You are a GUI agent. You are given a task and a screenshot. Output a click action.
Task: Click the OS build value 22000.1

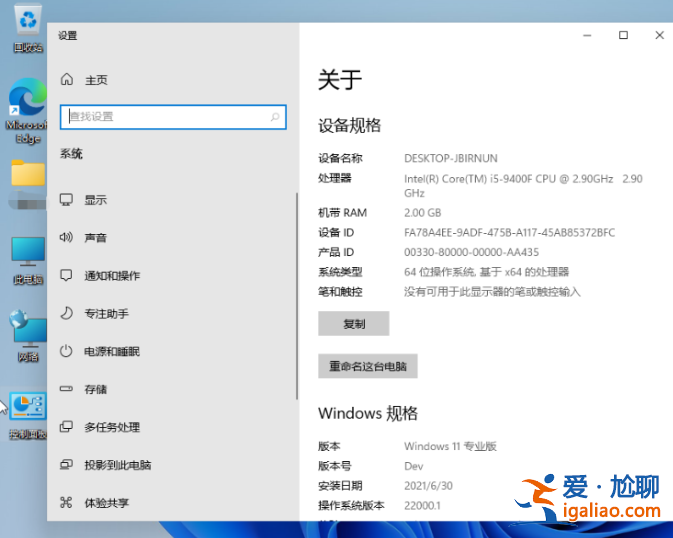(x=422, y=505)
